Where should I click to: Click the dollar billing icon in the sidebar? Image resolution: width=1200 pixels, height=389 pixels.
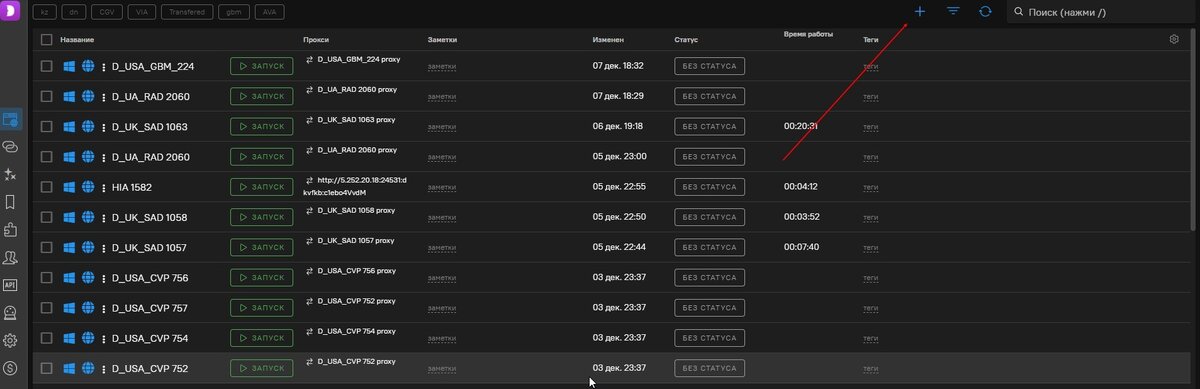[11, 368]
